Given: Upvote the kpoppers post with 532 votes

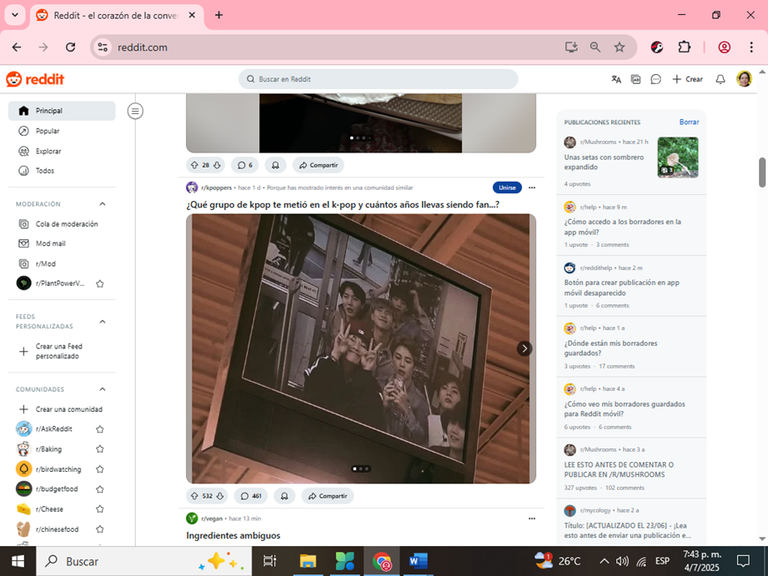Looking at the screenshot, I should point(194,496).
